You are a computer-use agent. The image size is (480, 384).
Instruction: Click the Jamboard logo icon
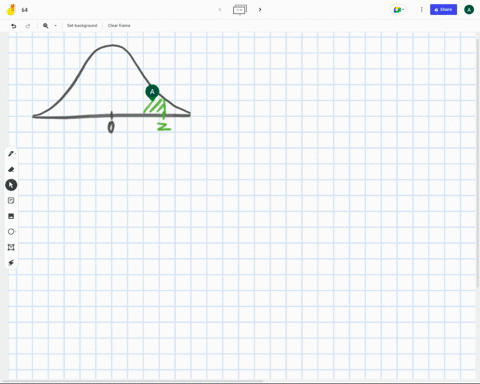pos(11,10)
